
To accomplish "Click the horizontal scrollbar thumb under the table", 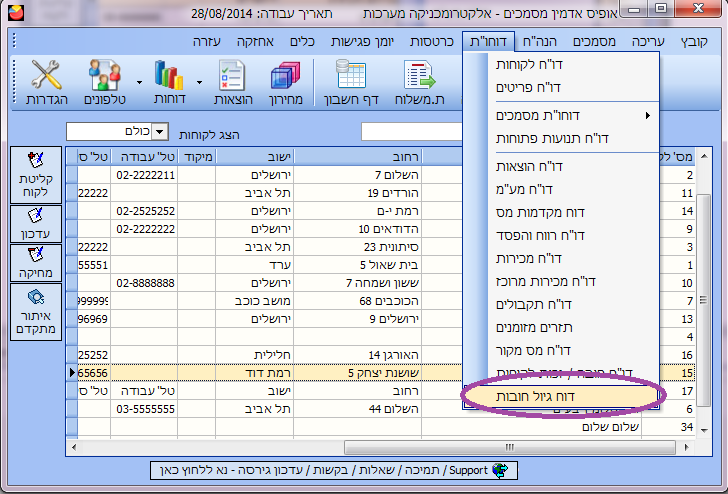I will click(510, 448).
